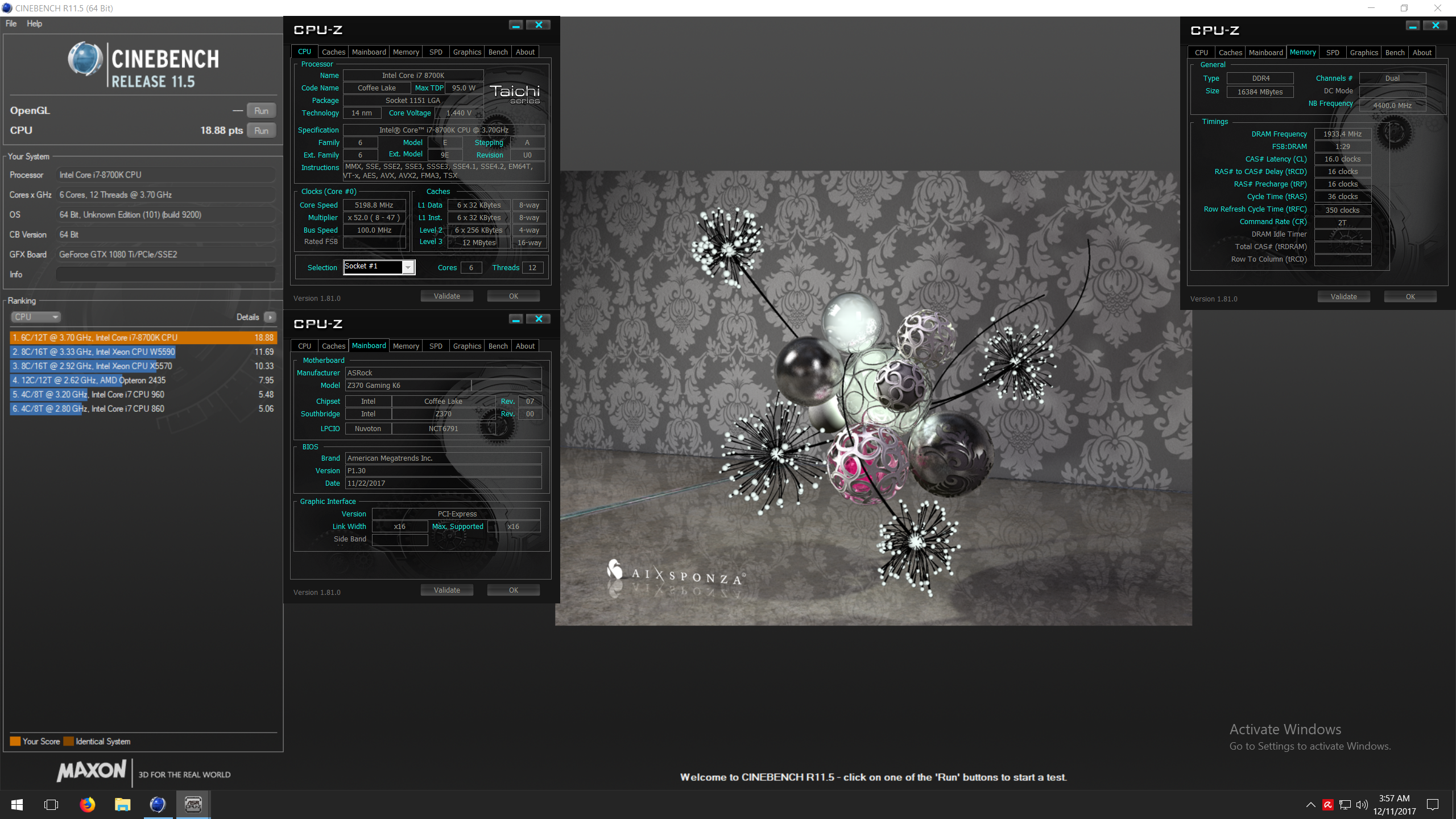The width and height of the screenshot is (1456, 819).
Task: Launch Firefox from the taskbar
Action: (x=87, y=805)
